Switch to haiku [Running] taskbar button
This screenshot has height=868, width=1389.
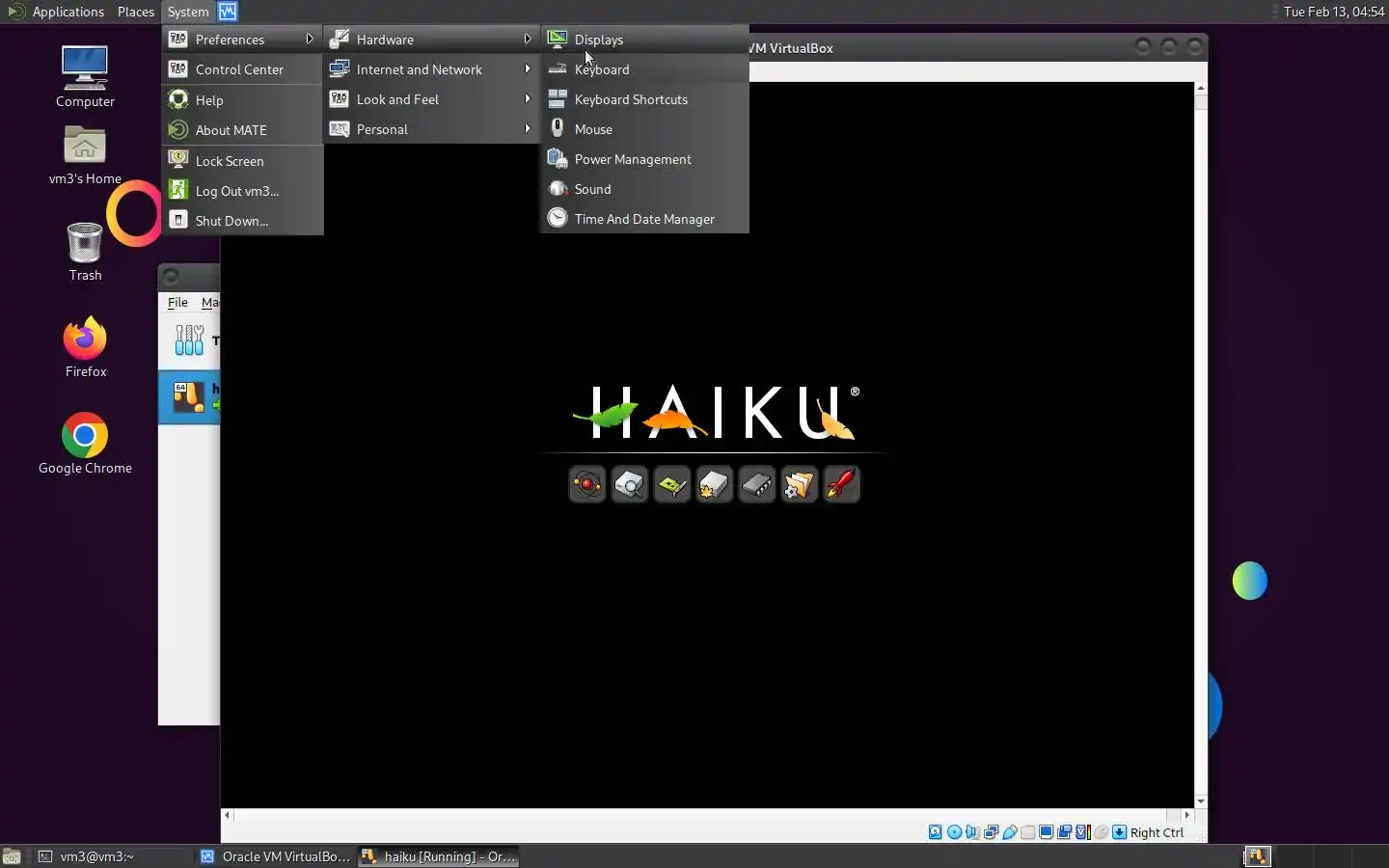(439, 856)
